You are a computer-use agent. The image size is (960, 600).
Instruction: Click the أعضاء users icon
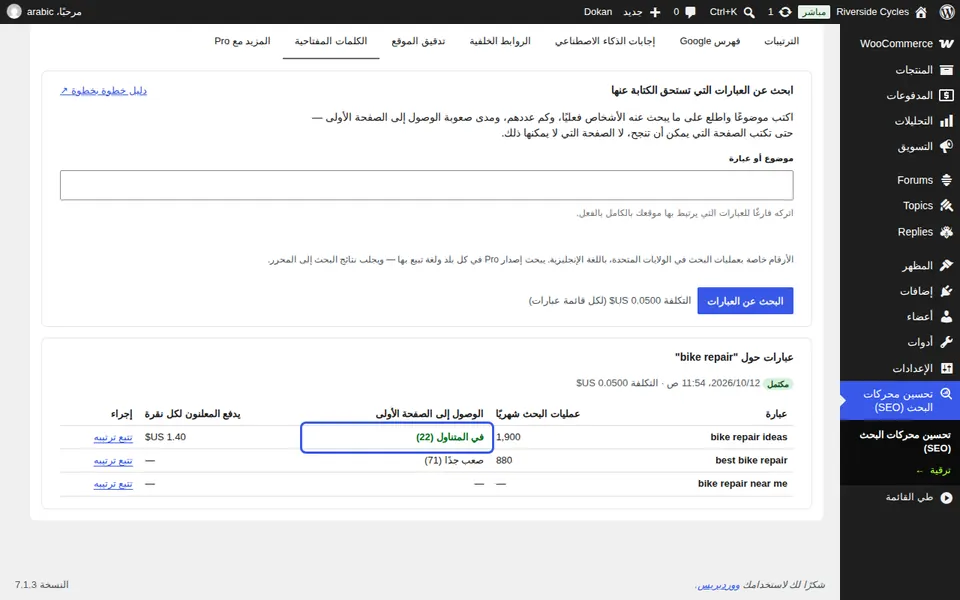[x=947, y=317]
